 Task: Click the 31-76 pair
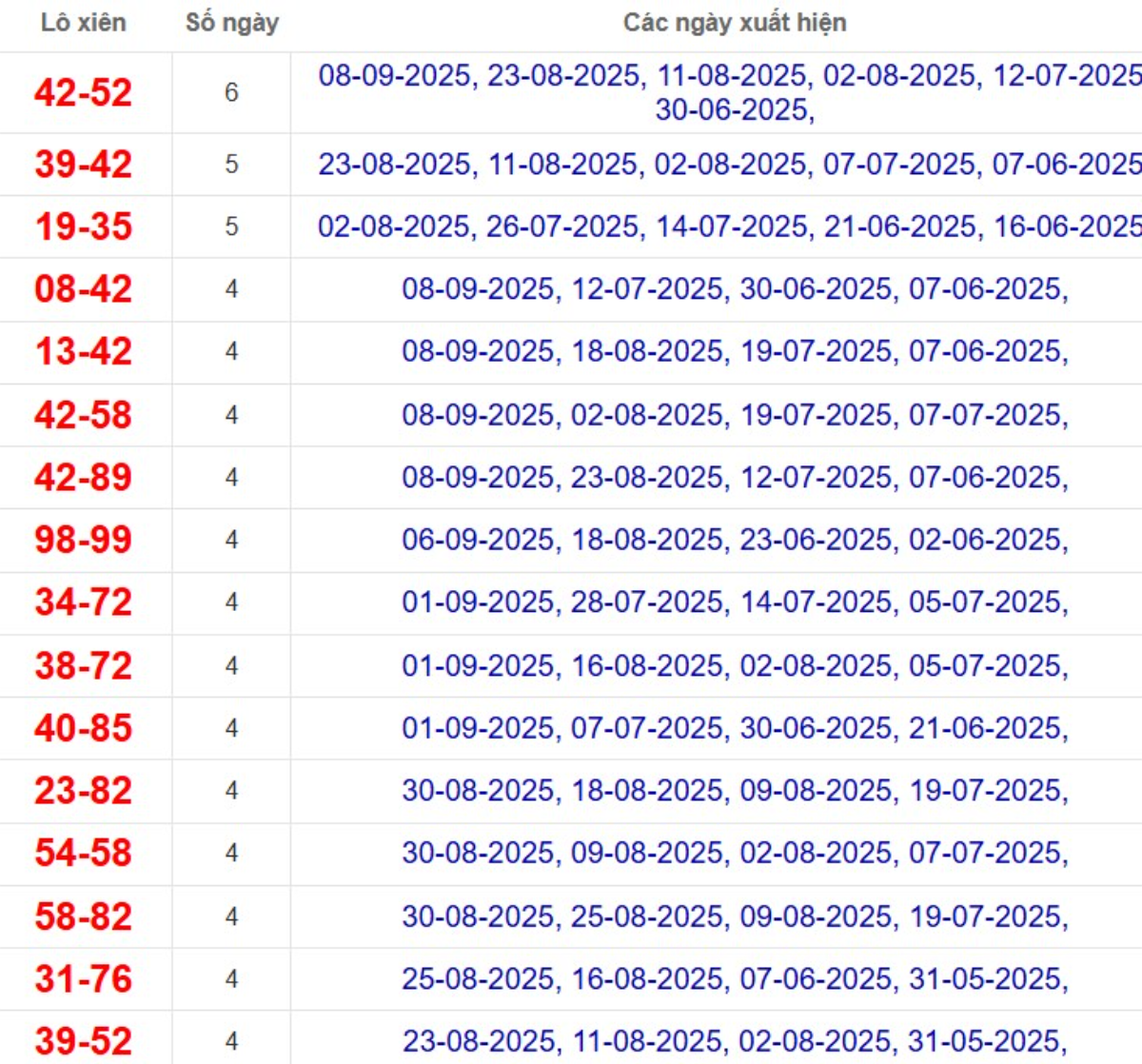[84, 978]
